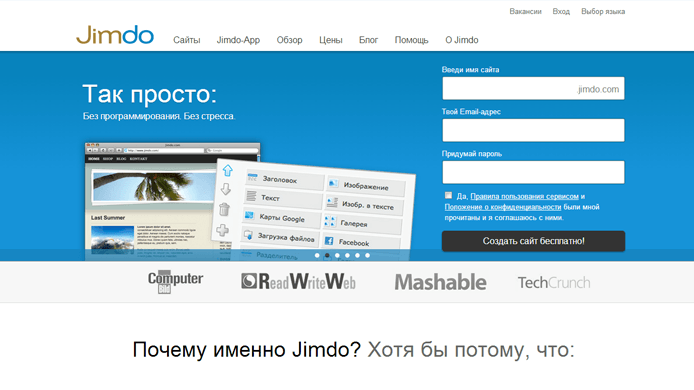The image size is (694, 390).
Task: Select second slideshow dot
Action: (327, 255)
